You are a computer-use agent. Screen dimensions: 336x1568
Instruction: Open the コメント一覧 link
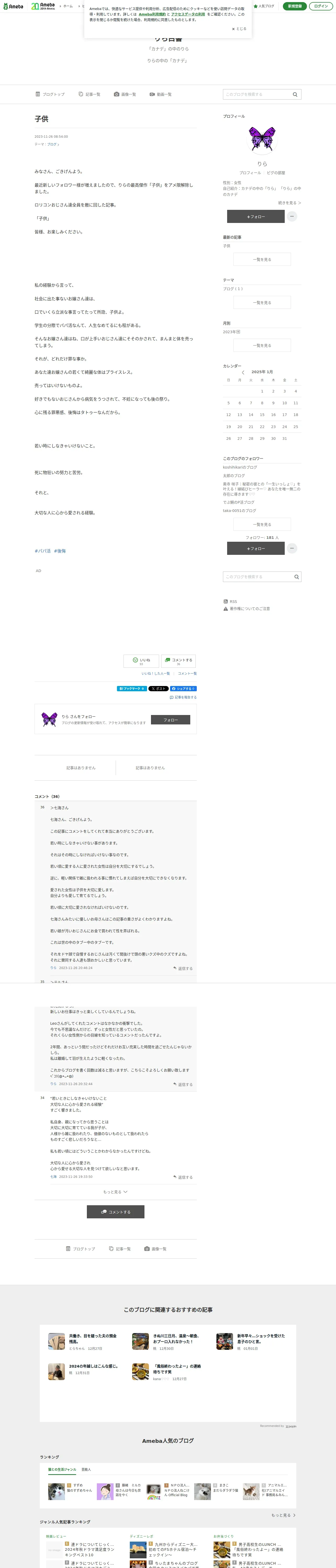click(187, 674)
